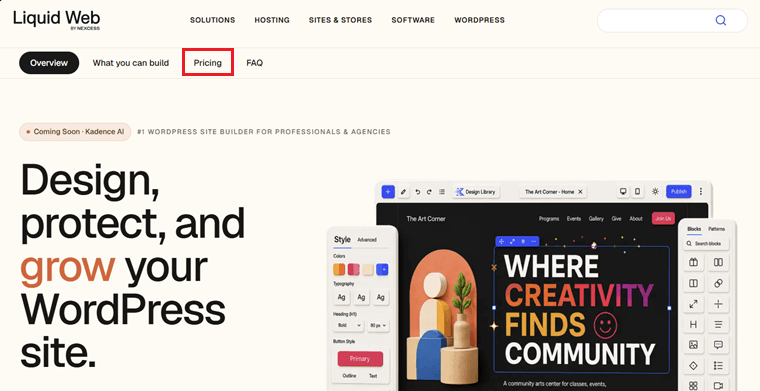The width and height of the screenshot is (760, 391).
Task: Insert the gift box block
Action: click(x=694, y=262)
